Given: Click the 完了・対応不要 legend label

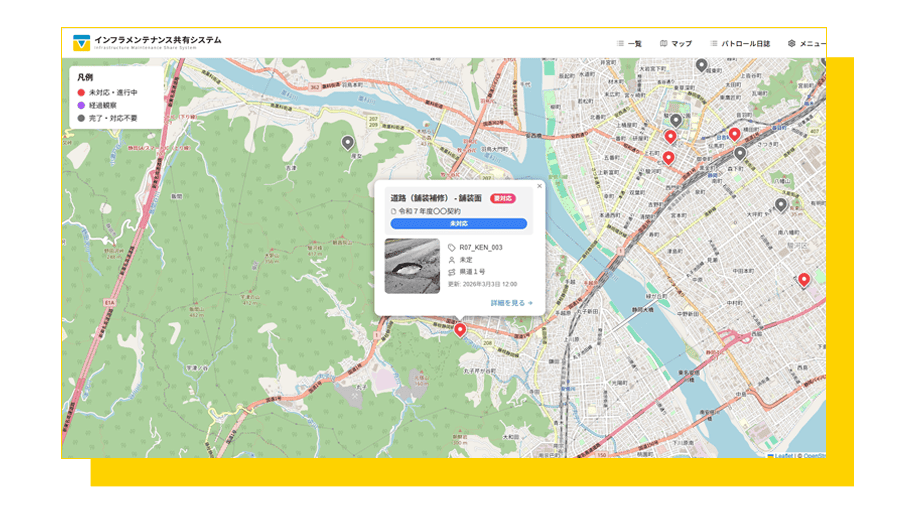Looking at the screenshot, I should (113, 118).
